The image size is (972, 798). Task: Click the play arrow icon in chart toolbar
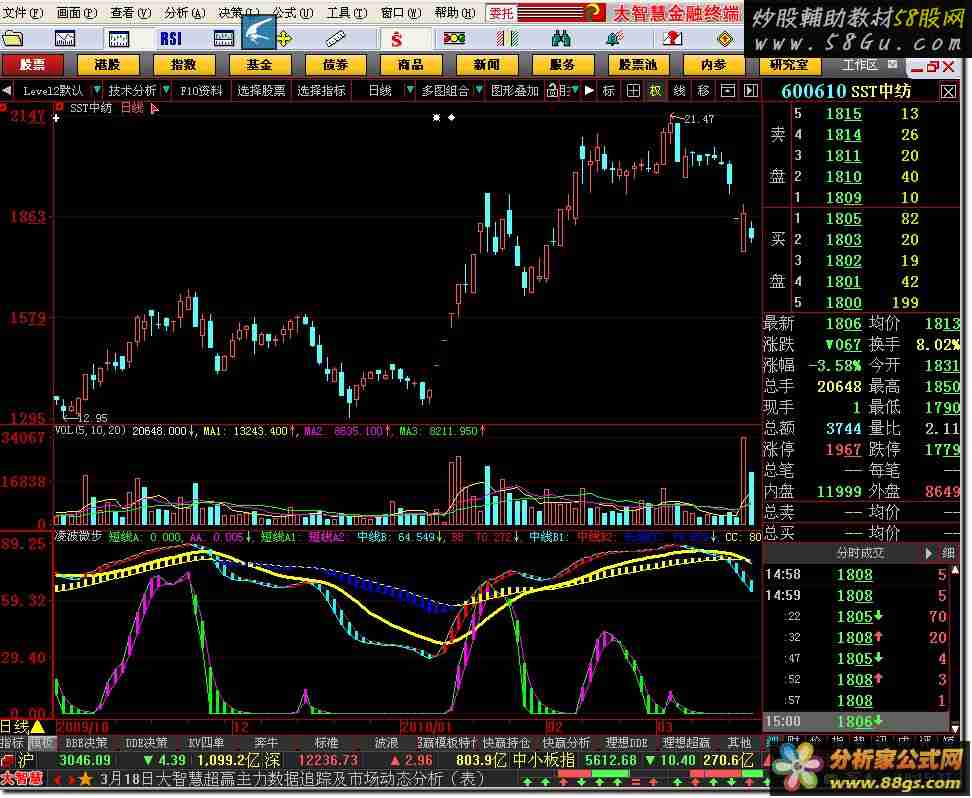pyautogui.click(x=589, y=91)
